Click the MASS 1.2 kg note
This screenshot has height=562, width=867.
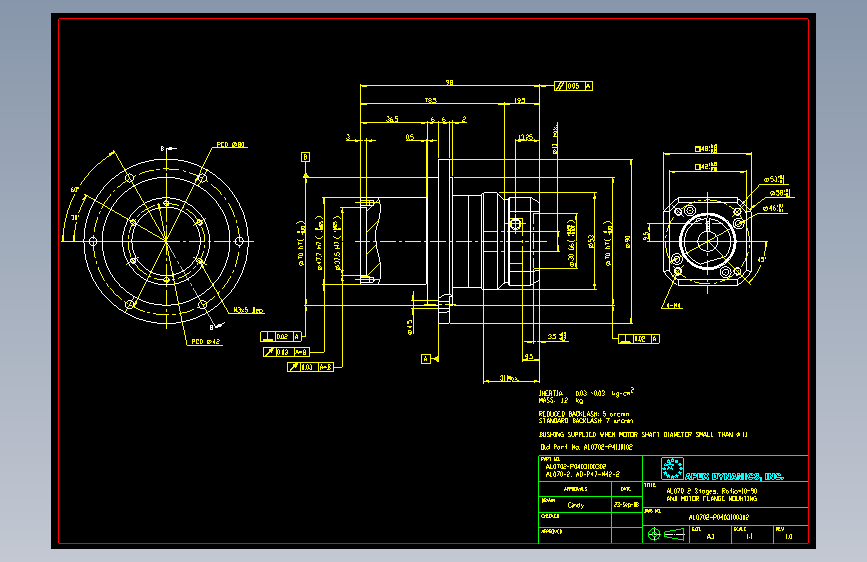pos(561,400)
